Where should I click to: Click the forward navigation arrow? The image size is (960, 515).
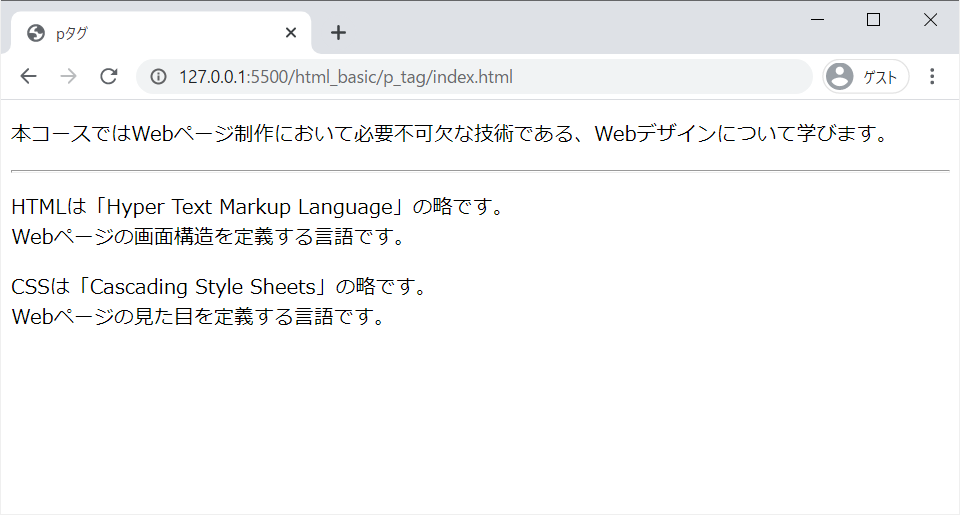(69, 77)
